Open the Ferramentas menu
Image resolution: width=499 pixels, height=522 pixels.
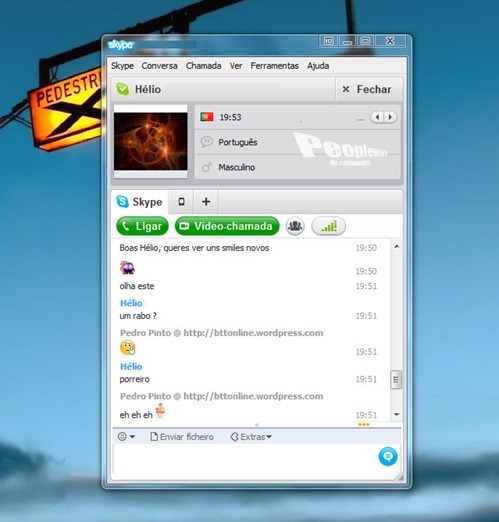point(274,66)
